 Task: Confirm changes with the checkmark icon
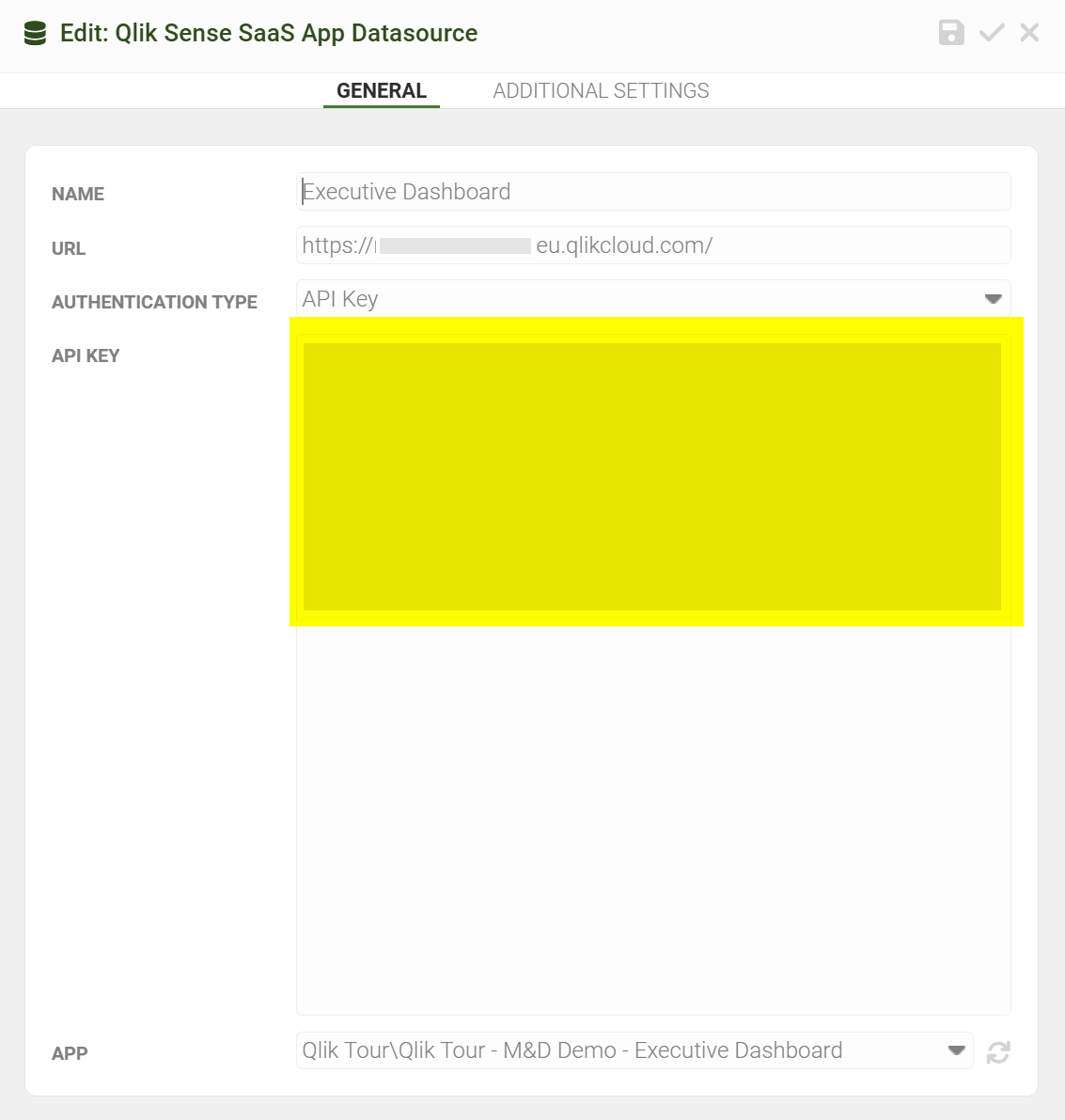click(x=992, y=33)
